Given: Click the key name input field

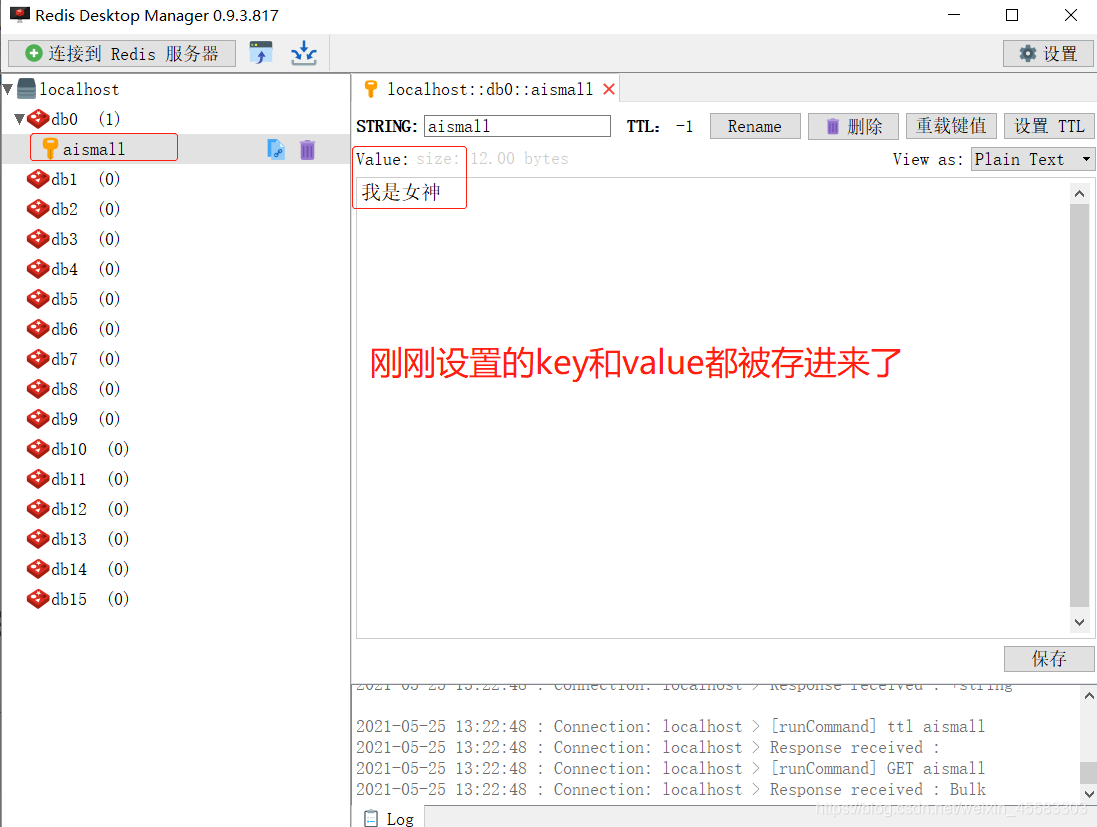Looking at the screenshot, I should coord(517,127).
